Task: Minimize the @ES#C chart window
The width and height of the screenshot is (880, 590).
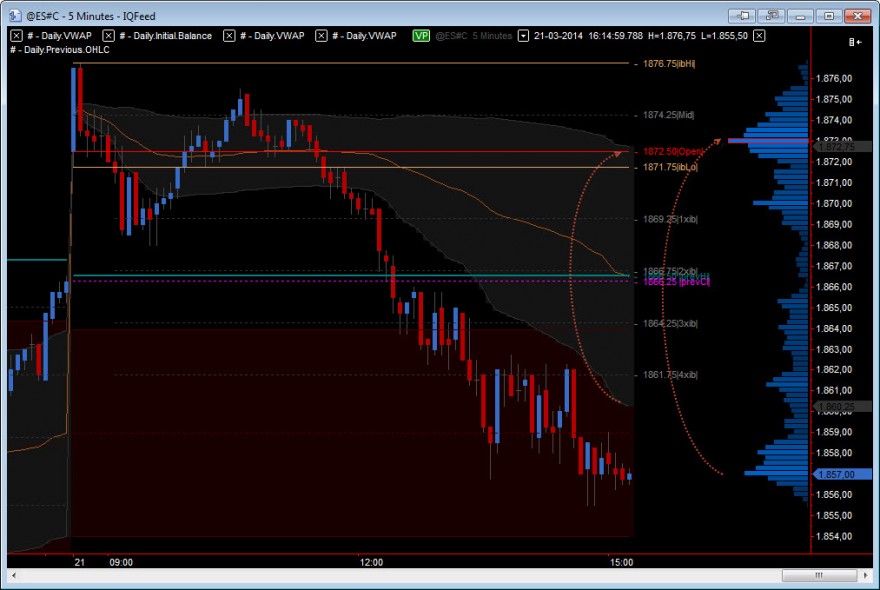Action: [800, 16]
